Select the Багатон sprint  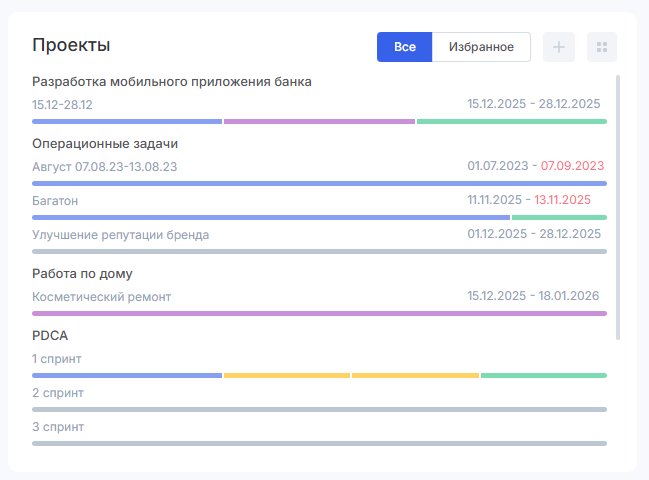point(55,201)
